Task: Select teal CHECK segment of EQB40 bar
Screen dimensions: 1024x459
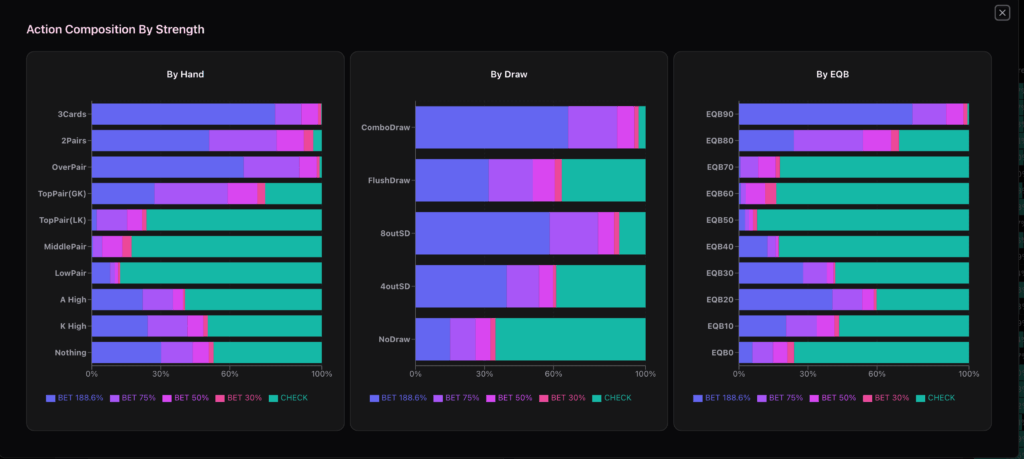Action: point(873,246)
